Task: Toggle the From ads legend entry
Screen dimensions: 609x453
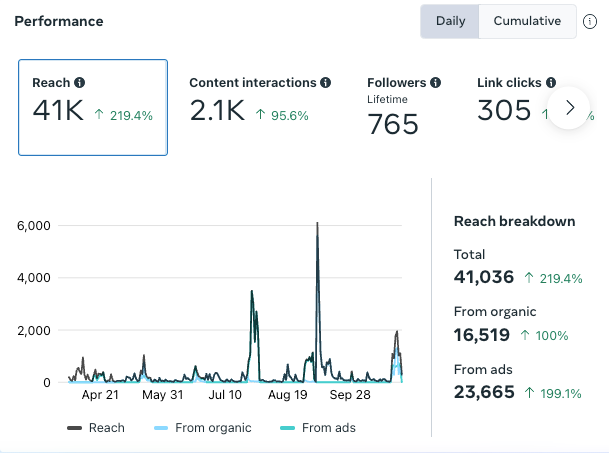Action: coord(318,428)
